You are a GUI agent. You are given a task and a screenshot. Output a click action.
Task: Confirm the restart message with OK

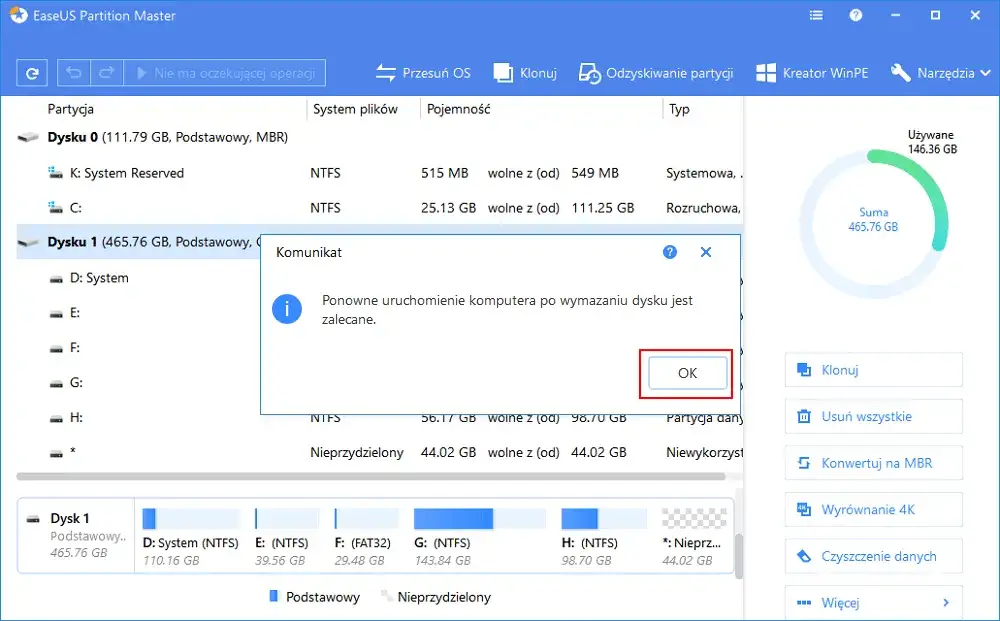coord(686,372)
